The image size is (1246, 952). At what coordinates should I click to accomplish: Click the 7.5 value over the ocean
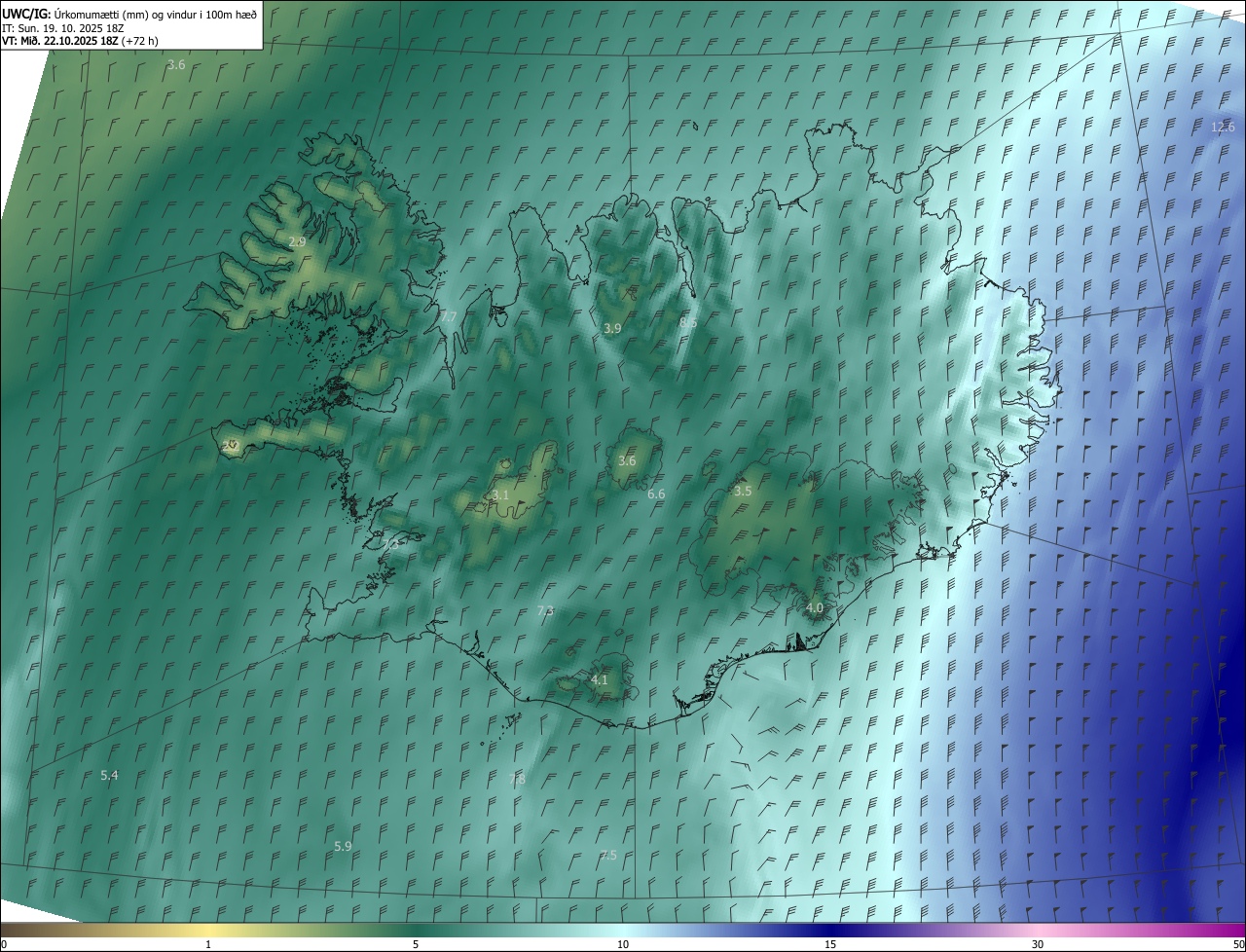[608, 856]
